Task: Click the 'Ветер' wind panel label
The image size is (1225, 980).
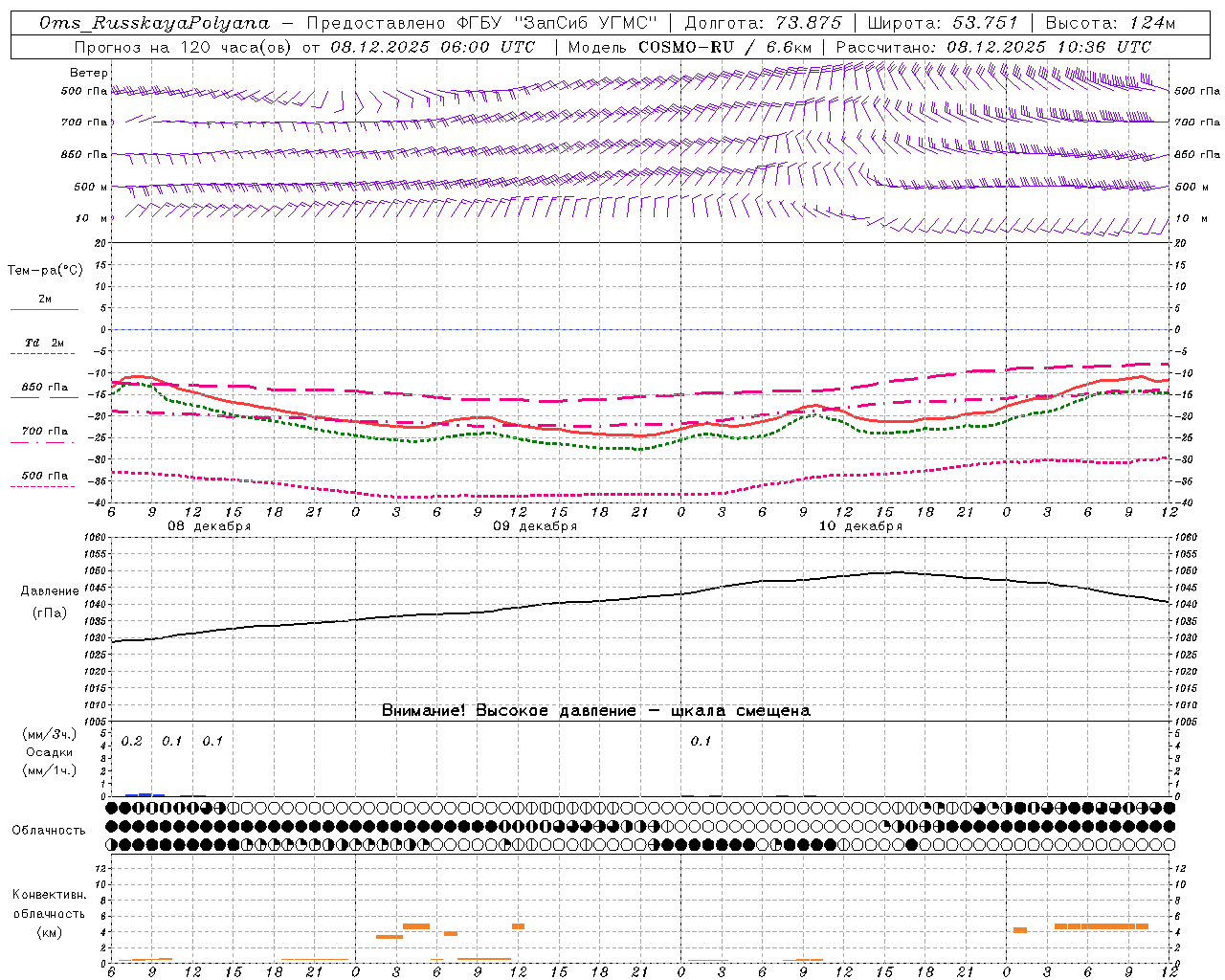Action: [x=89, y=73]
